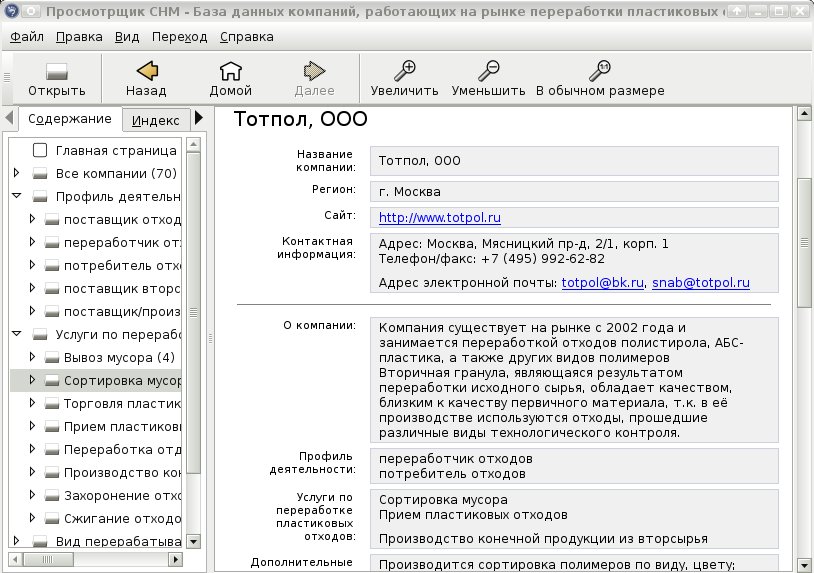This screenshot has height=573, width=814.
Task: Go back with the Назад arrow
Action: pos(147,71)
